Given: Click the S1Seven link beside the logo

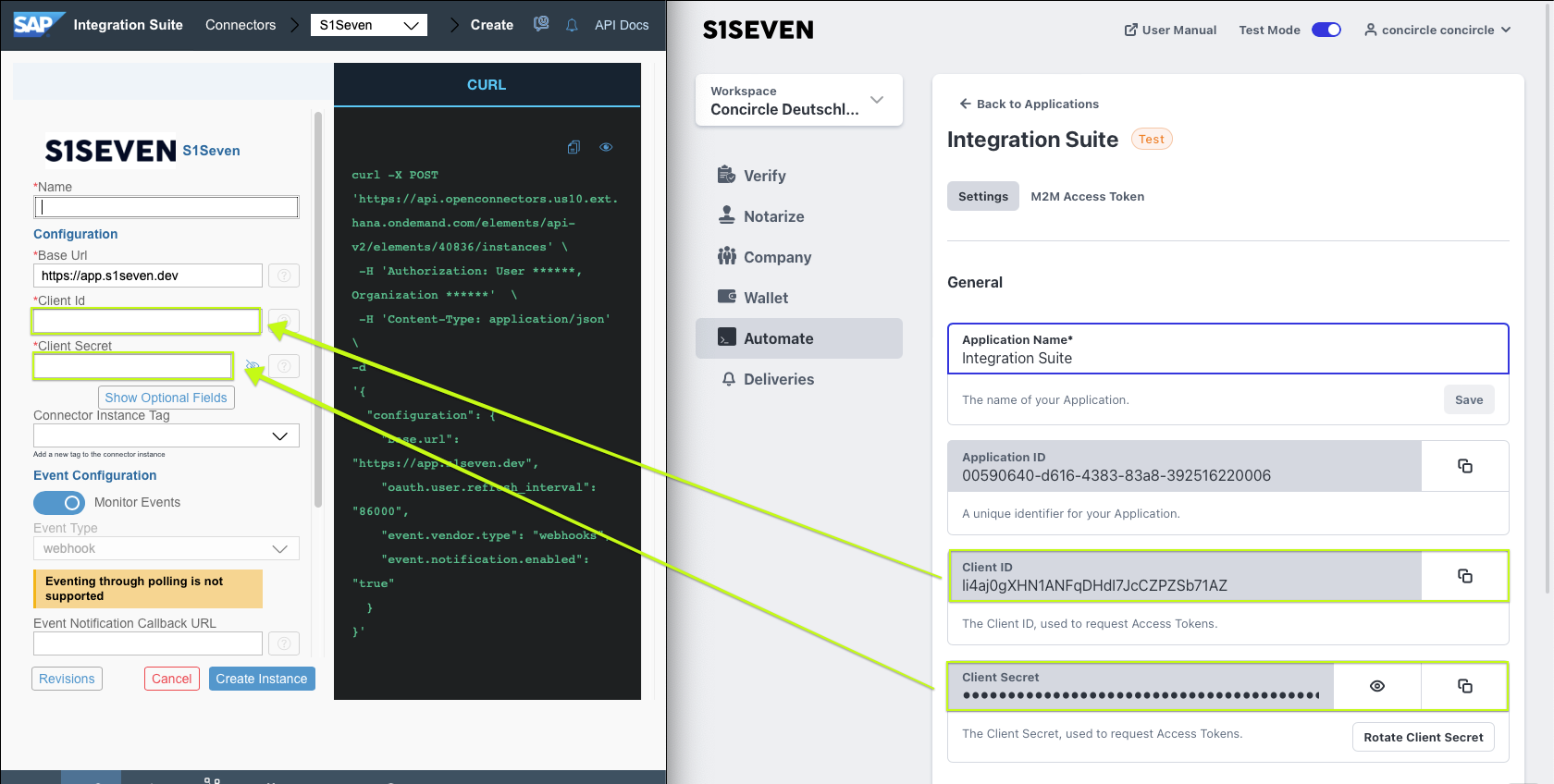Looking at the screenshot, I should (x=211, y=151).
